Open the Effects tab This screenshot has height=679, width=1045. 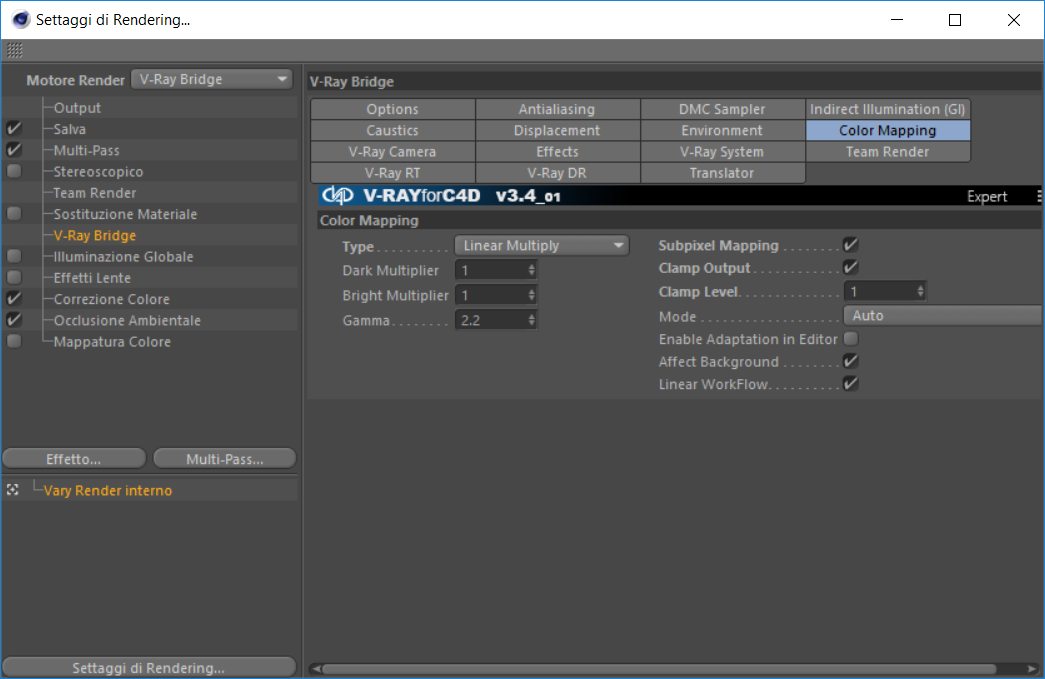(557, 151)
